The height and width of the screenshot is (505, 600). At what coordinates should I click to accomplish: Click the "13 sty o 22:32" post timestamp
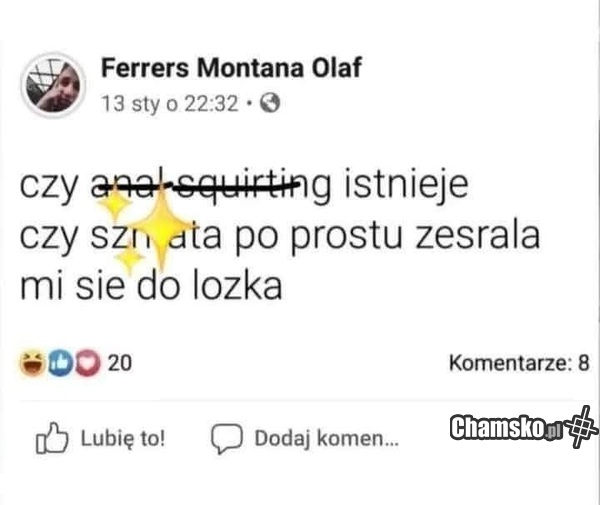click(170, 103)
